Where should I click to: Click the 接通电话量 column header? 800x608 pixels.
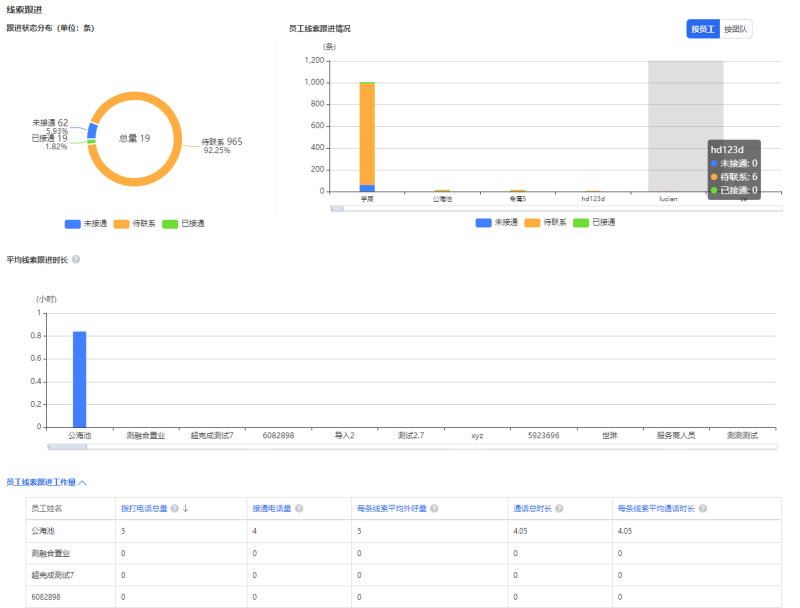(271, 508)
